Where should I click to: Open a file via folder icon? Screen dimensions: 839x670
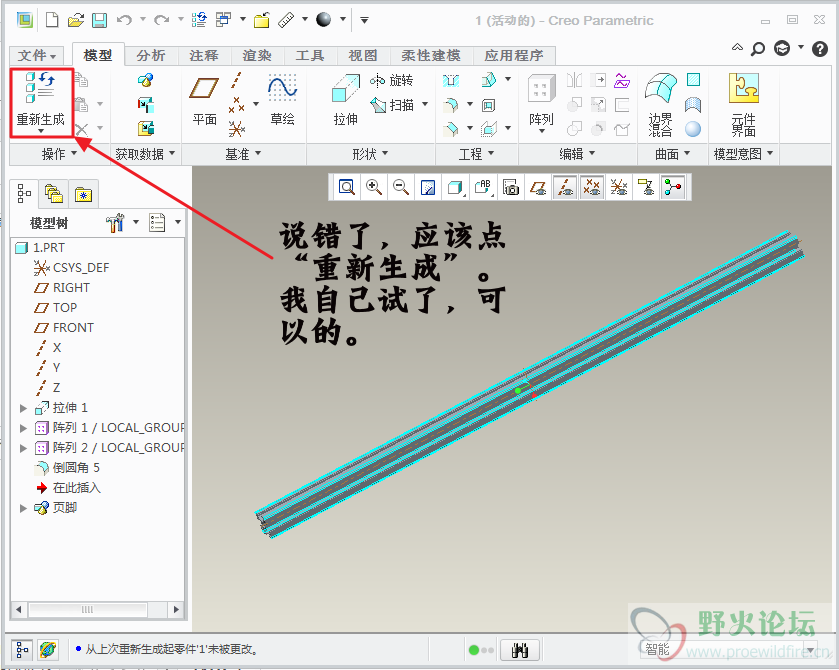pyautogui.click(x=76, y=20)
